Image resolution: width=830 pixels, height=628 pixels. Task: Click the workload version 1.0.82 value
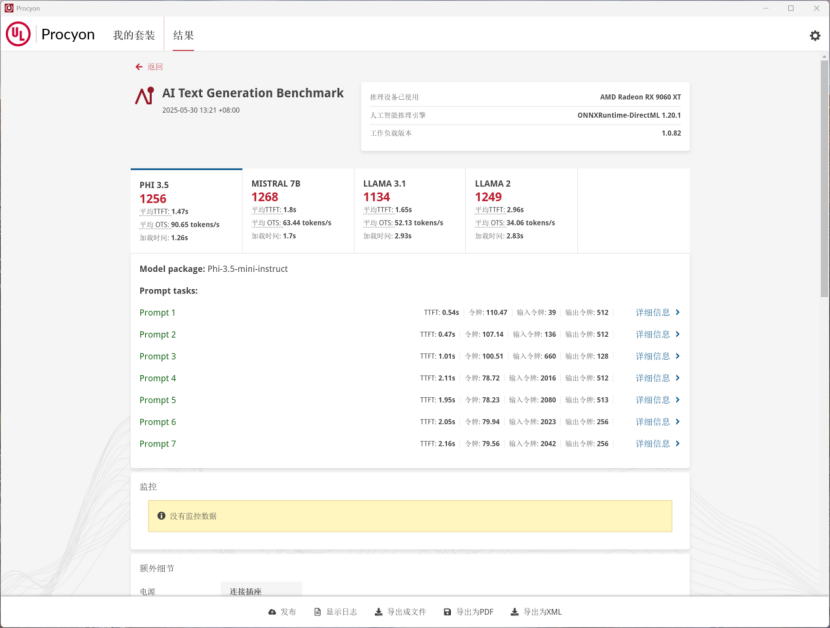click(x=671, y=133)
